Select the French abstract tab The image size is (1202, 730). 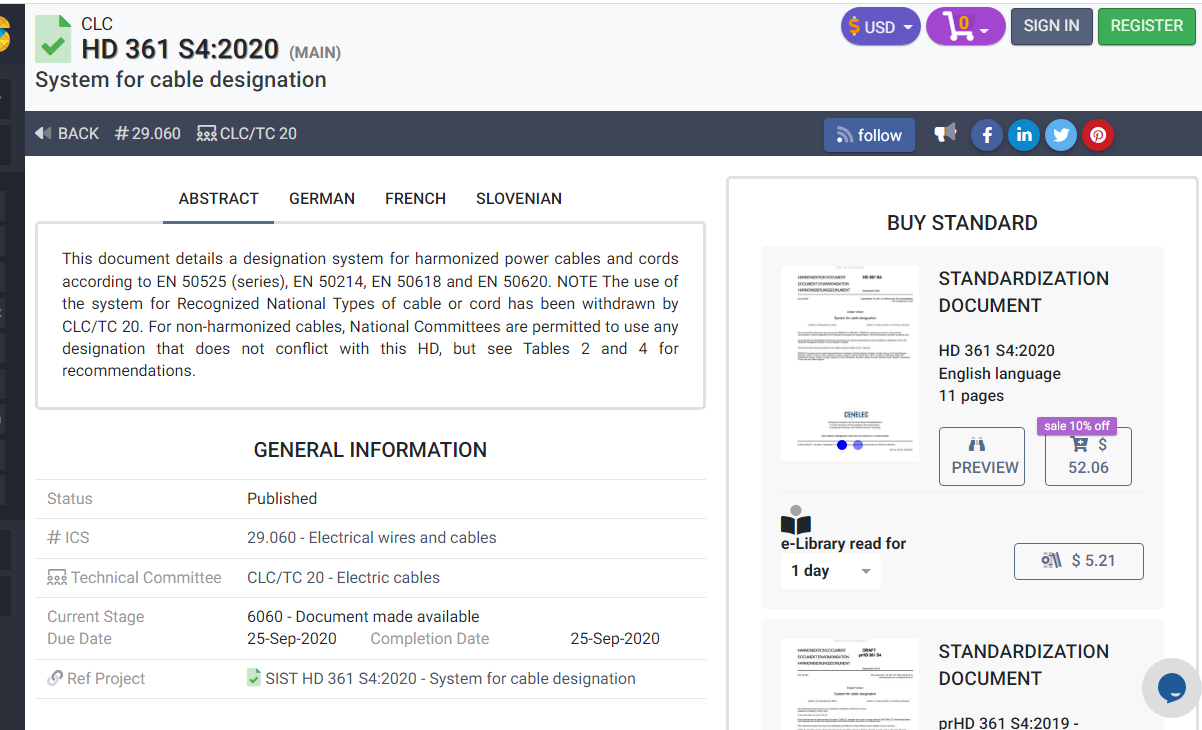(415, 199)
